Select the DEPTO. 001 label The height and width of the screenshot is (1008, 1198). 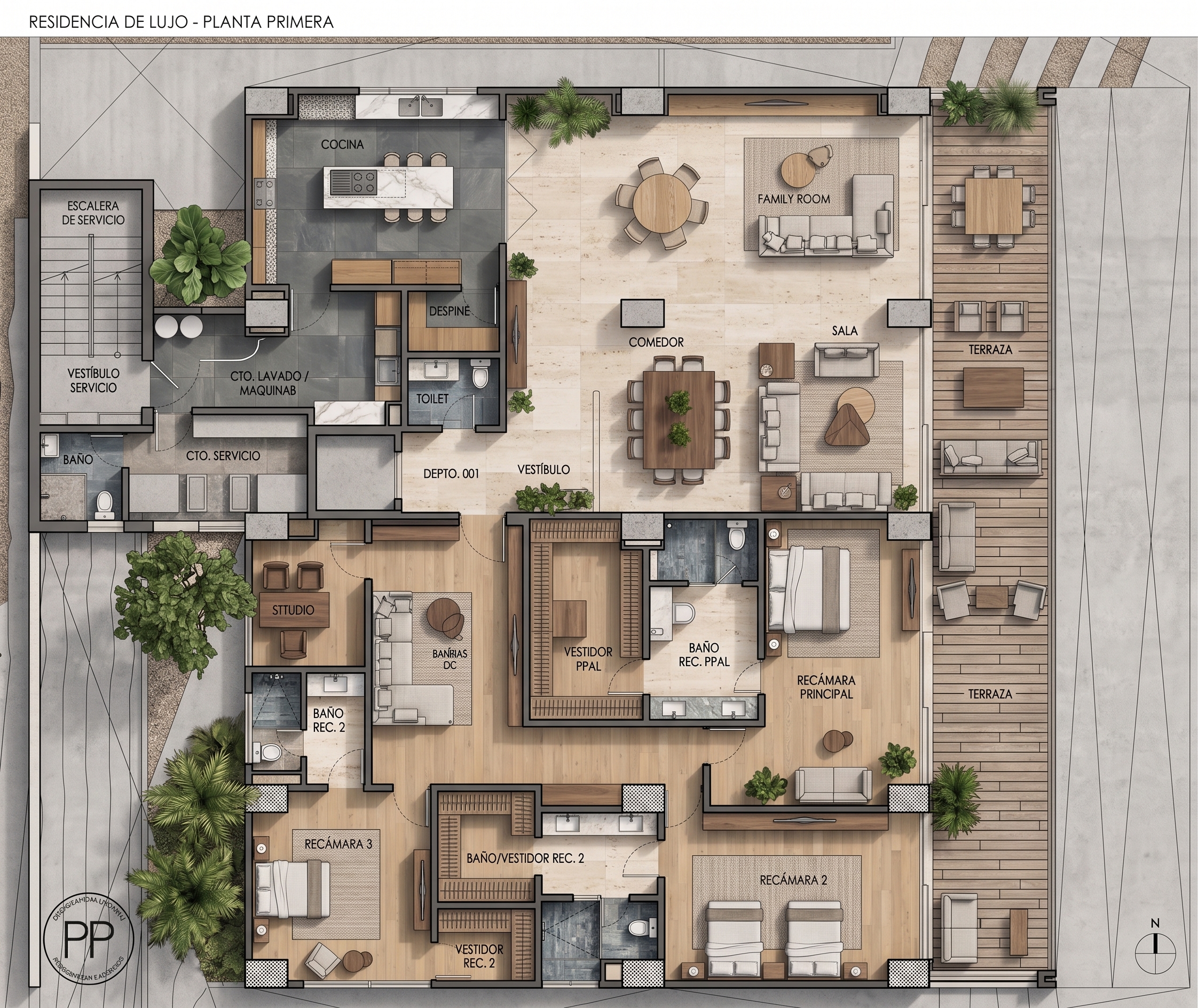(x=451, y=474)
